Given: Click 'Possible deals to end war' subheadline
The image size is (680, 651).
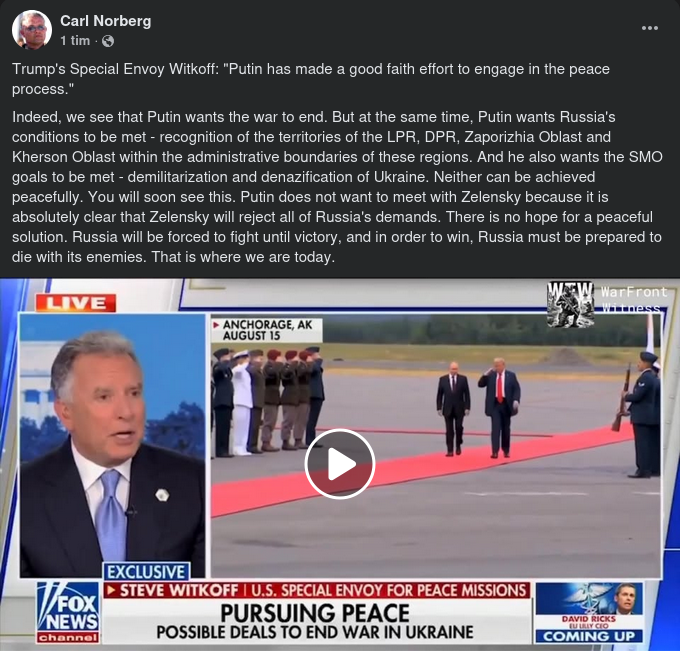Looking at the screenshot, I should (315, 632).
